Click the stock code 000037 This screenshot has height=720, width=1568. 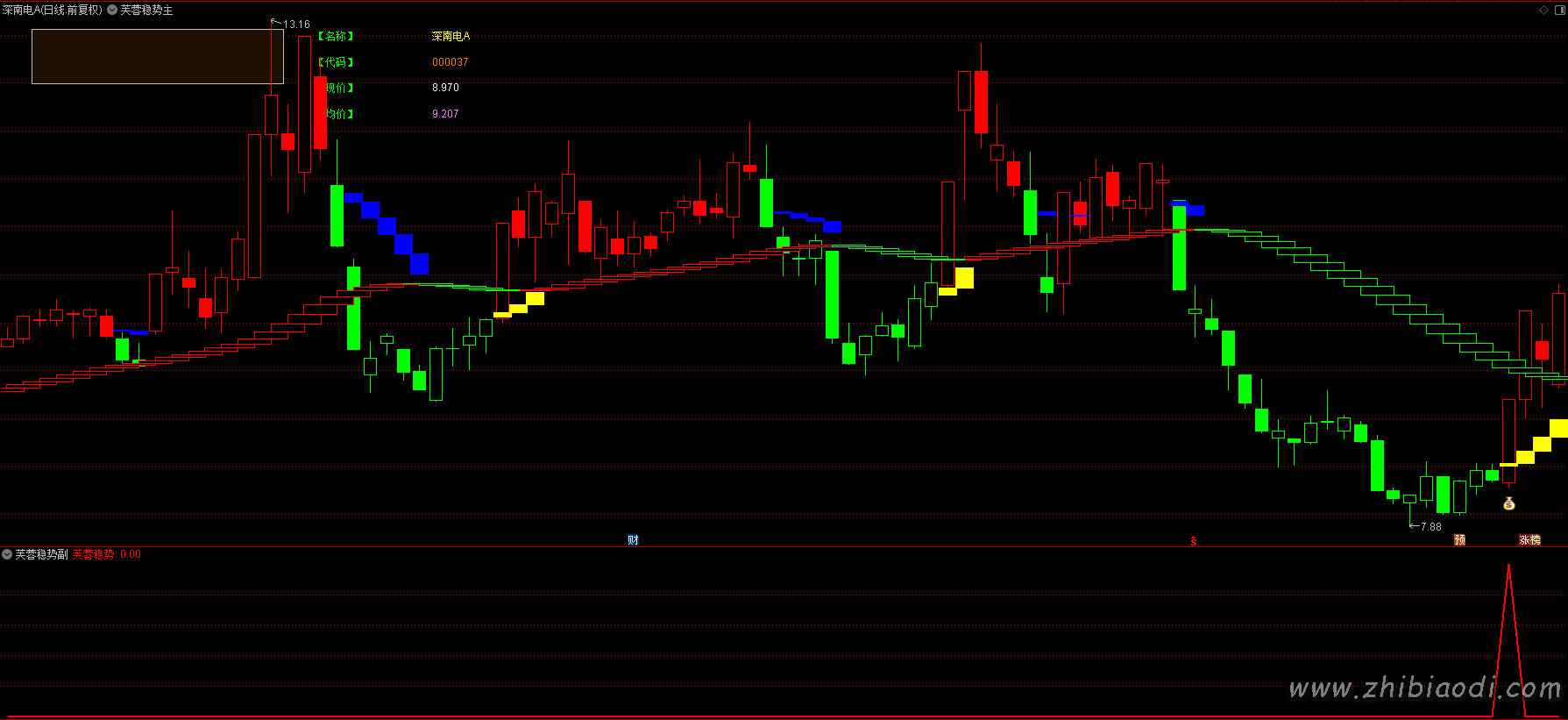click(451, 62)
